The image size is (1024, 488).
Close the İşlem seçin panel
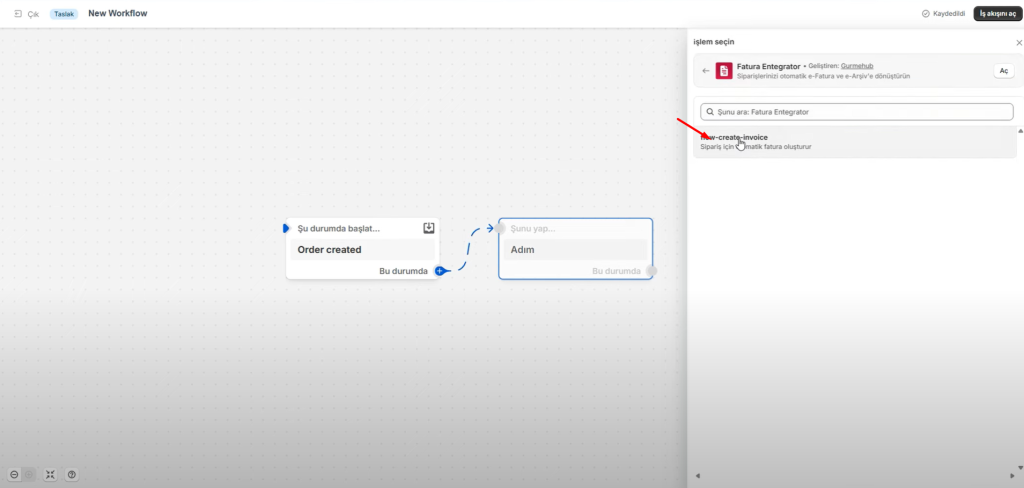1019,42
